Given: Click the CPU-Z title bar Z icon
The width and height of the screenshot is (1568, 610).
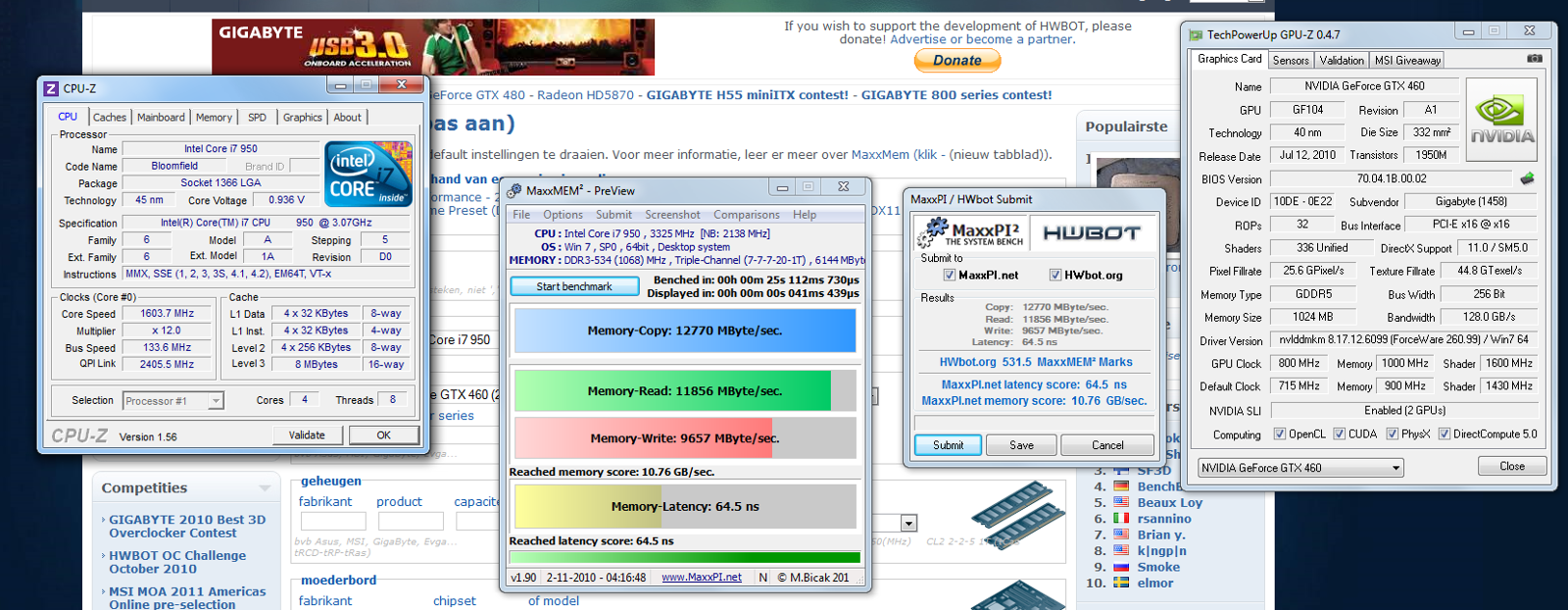Looking at the screenshot, I should point(51,88).
